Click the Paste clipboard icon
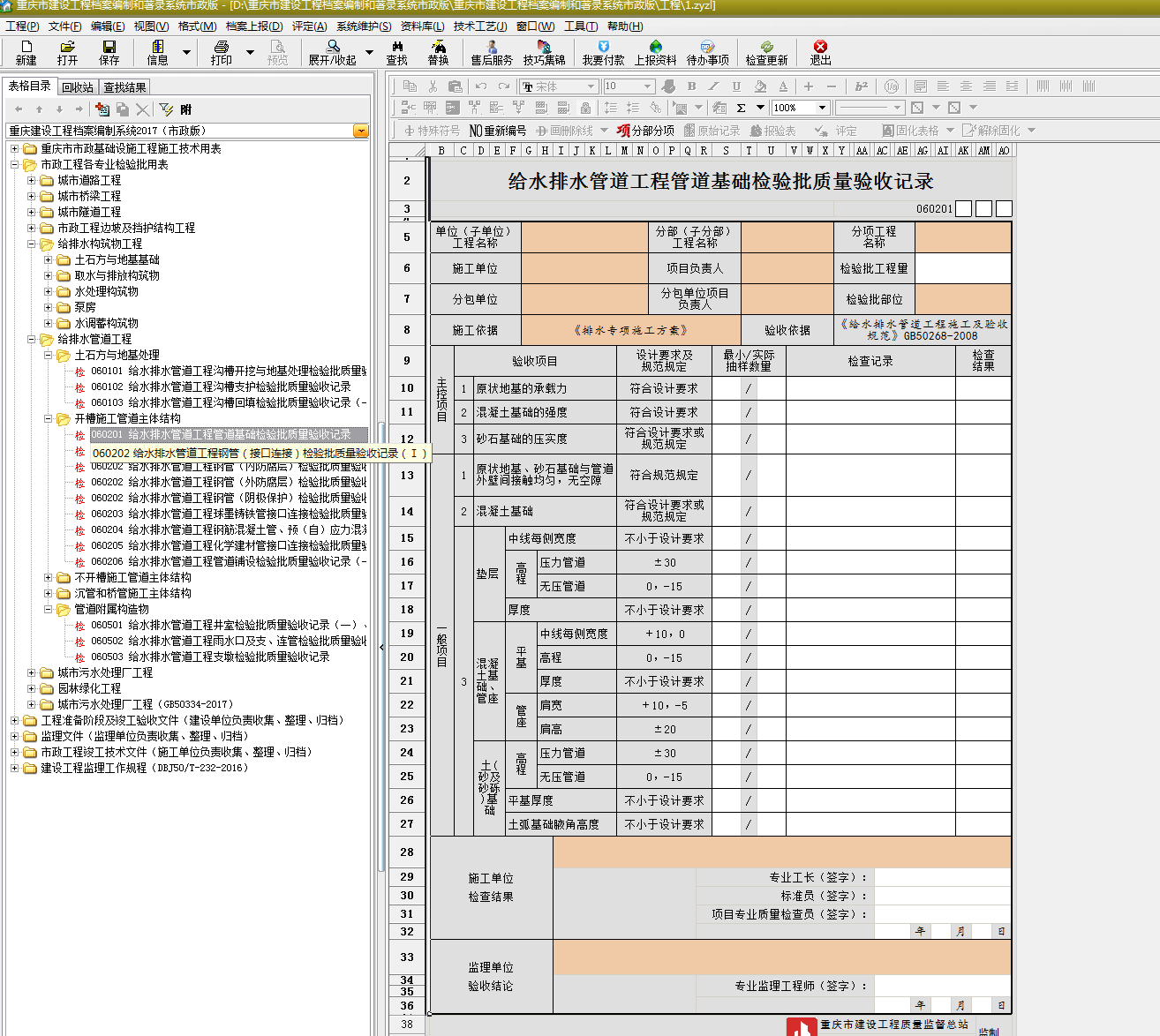This screenshot has height=1036, width=1160. 456,86
